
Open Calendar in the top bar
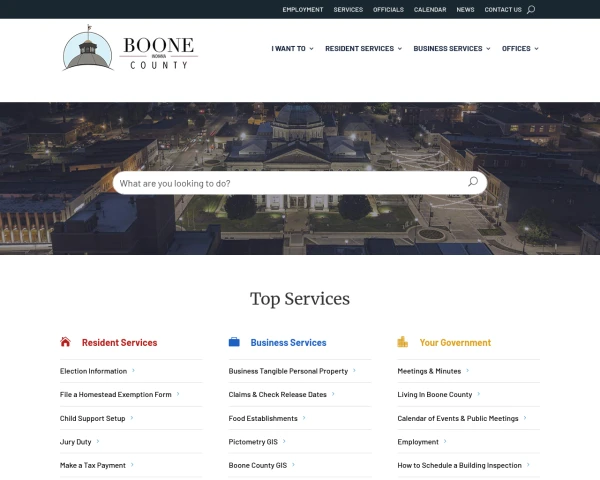pyautogui.click(x=430, y=10)
